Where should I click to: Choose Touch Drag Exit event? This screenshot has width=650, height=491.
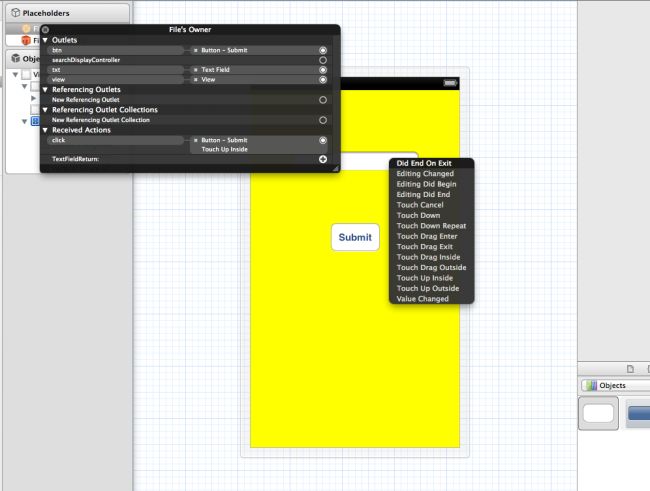432,247
